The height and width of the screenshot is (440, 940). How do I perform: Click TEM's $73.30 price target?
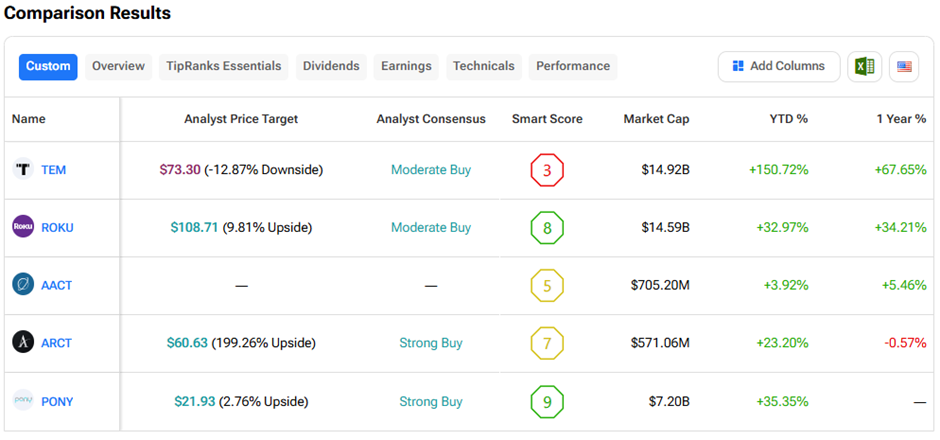[x=180, y=170]
